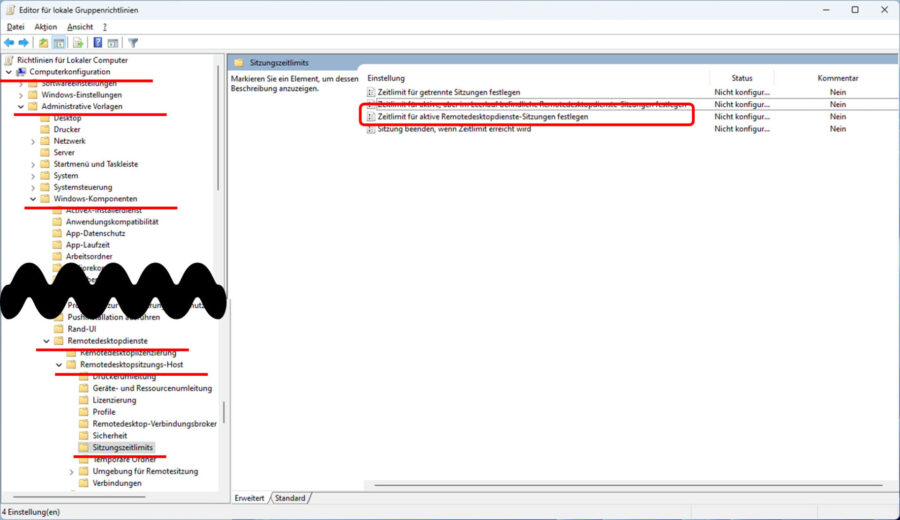The image size is (900, 520).
Task: Click the folder icon beside Systemsteuerung
Action: click(x=45, y=187)
